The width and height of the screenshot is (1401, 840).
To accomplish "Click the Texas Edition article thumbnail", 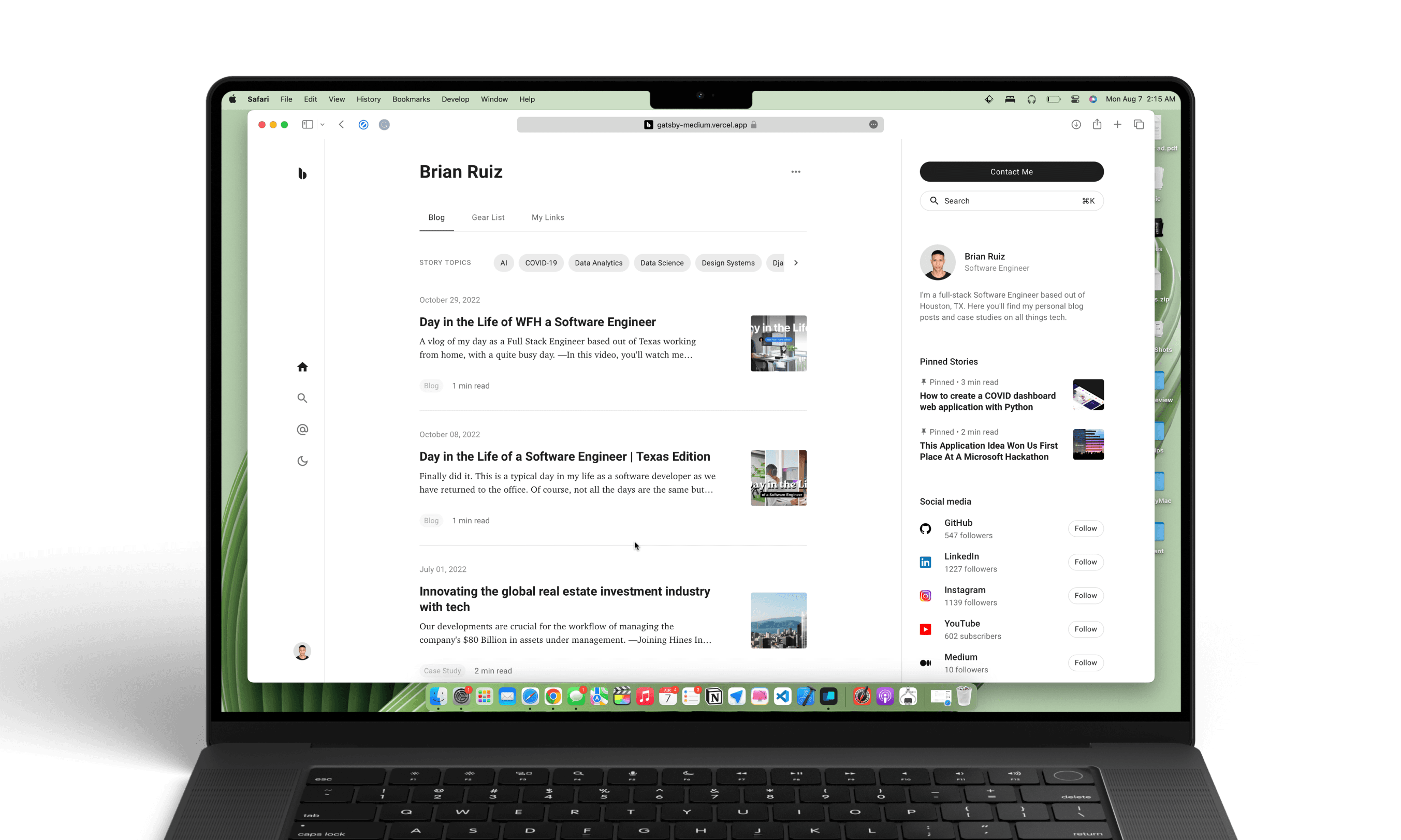I will coord(778,478).
